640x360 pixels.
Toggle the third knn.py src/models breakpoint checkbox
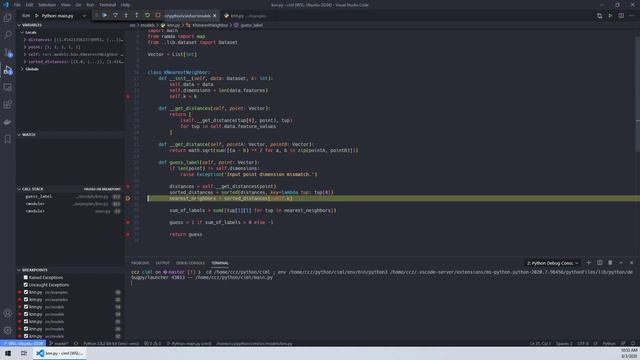pyautogui.click(x=26, y=322)
